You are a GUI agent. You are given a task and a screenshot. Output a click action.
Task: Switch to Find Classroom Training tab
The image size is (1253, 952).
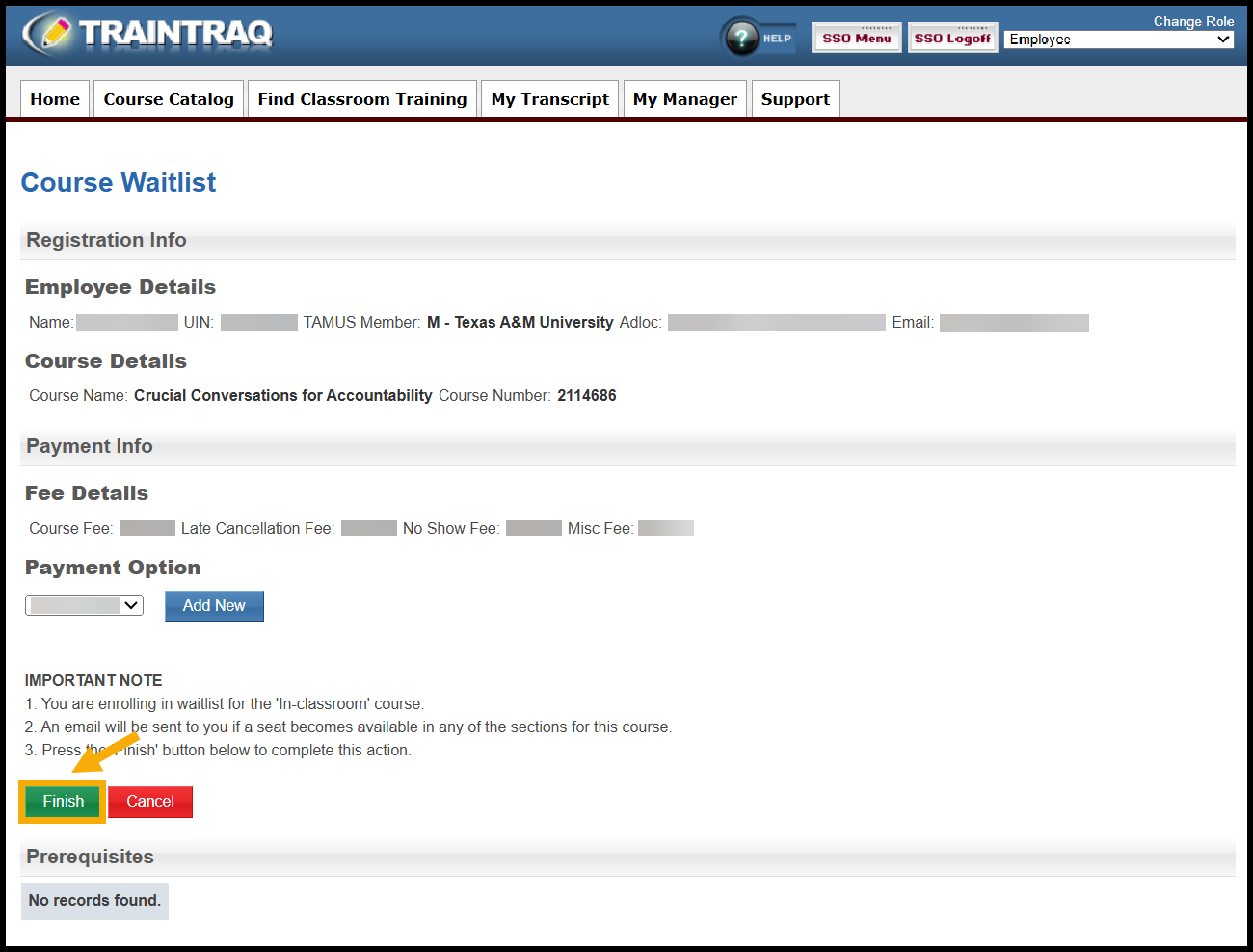tap(361, 99)
